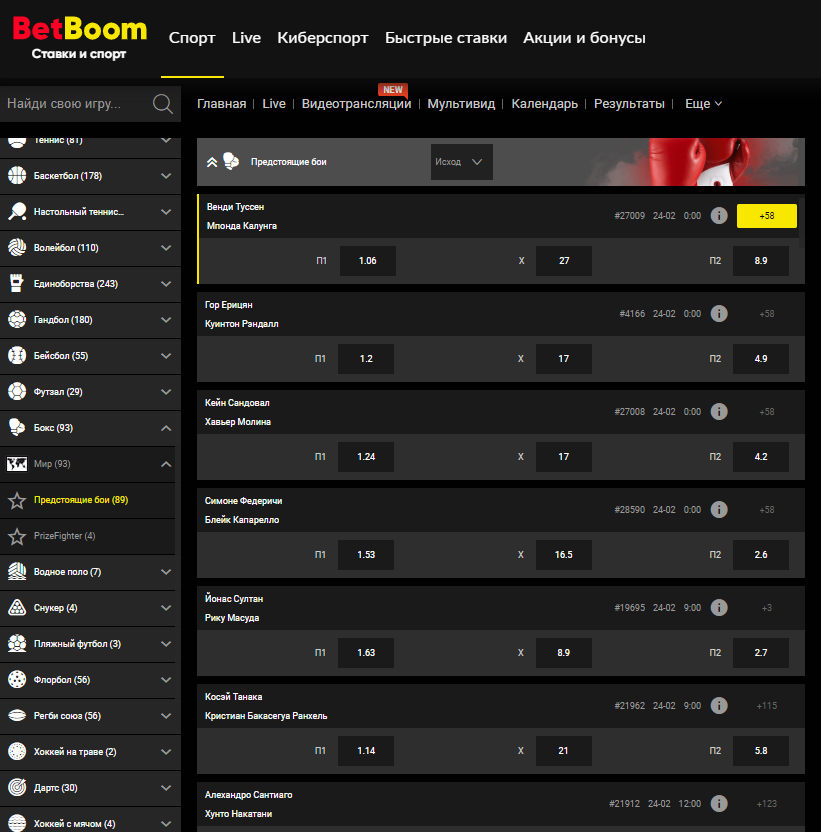The image size is (821, 832).
Task: Bet draw 16.5 in Федеричи fight
Action: click(564, 554)
